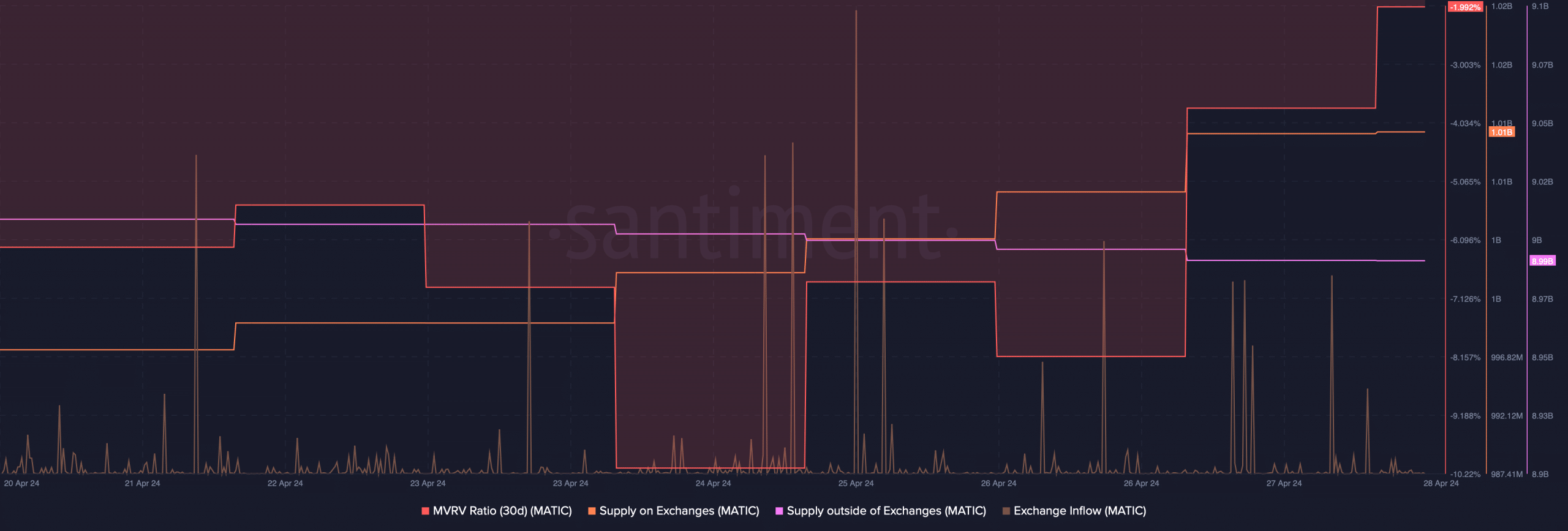The image size is (1568, 531).
Task: Click the "8.9B" axis label
Action: 1540,474
